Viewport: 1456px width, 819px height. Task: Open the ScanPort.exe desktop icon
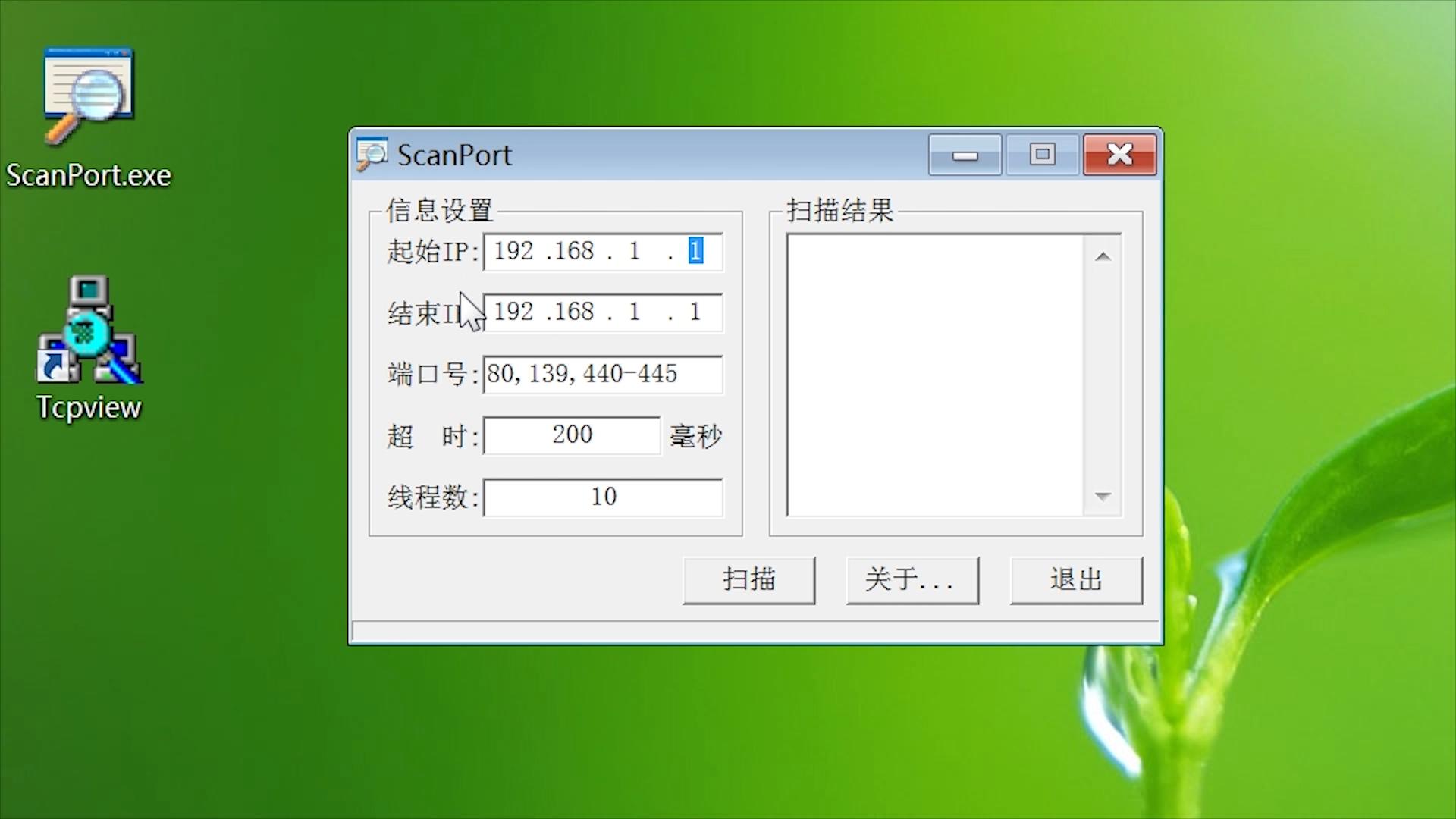coord(89,118)
